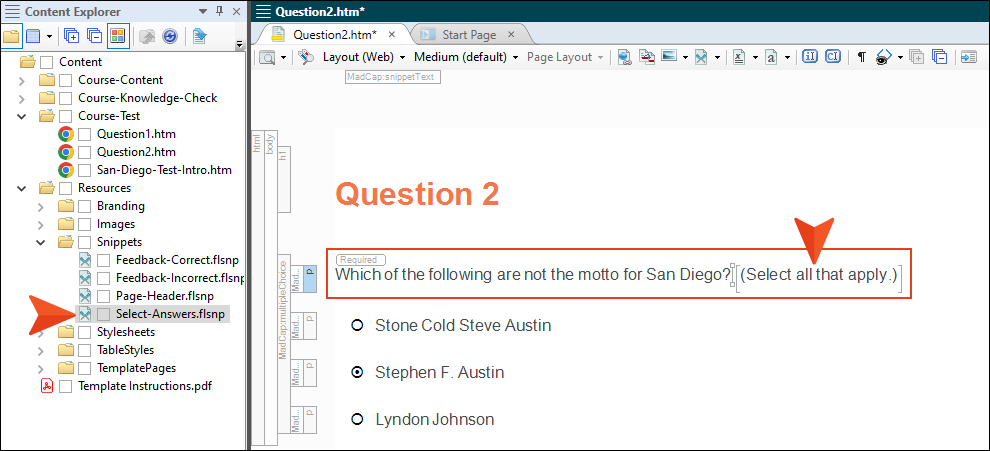The height and width of the screenshot is (451, 990).
Task: Select Template Instructions.pdf in tree
Action: pos(144,386)
